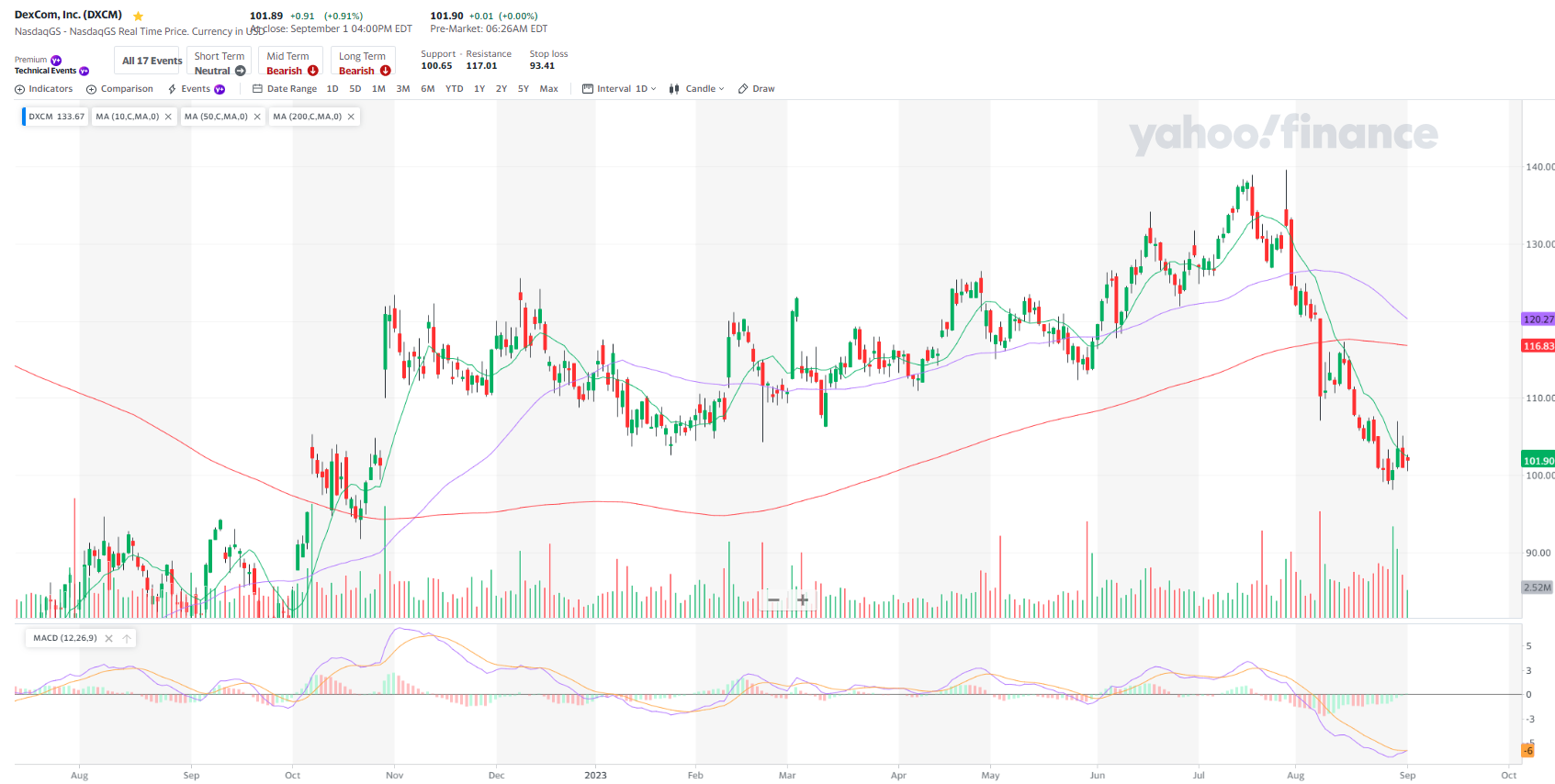Viewport: 1555px width, 784px height.
Task: Click the MACD (12,26,9) label
Action: (x=65, y=638)
